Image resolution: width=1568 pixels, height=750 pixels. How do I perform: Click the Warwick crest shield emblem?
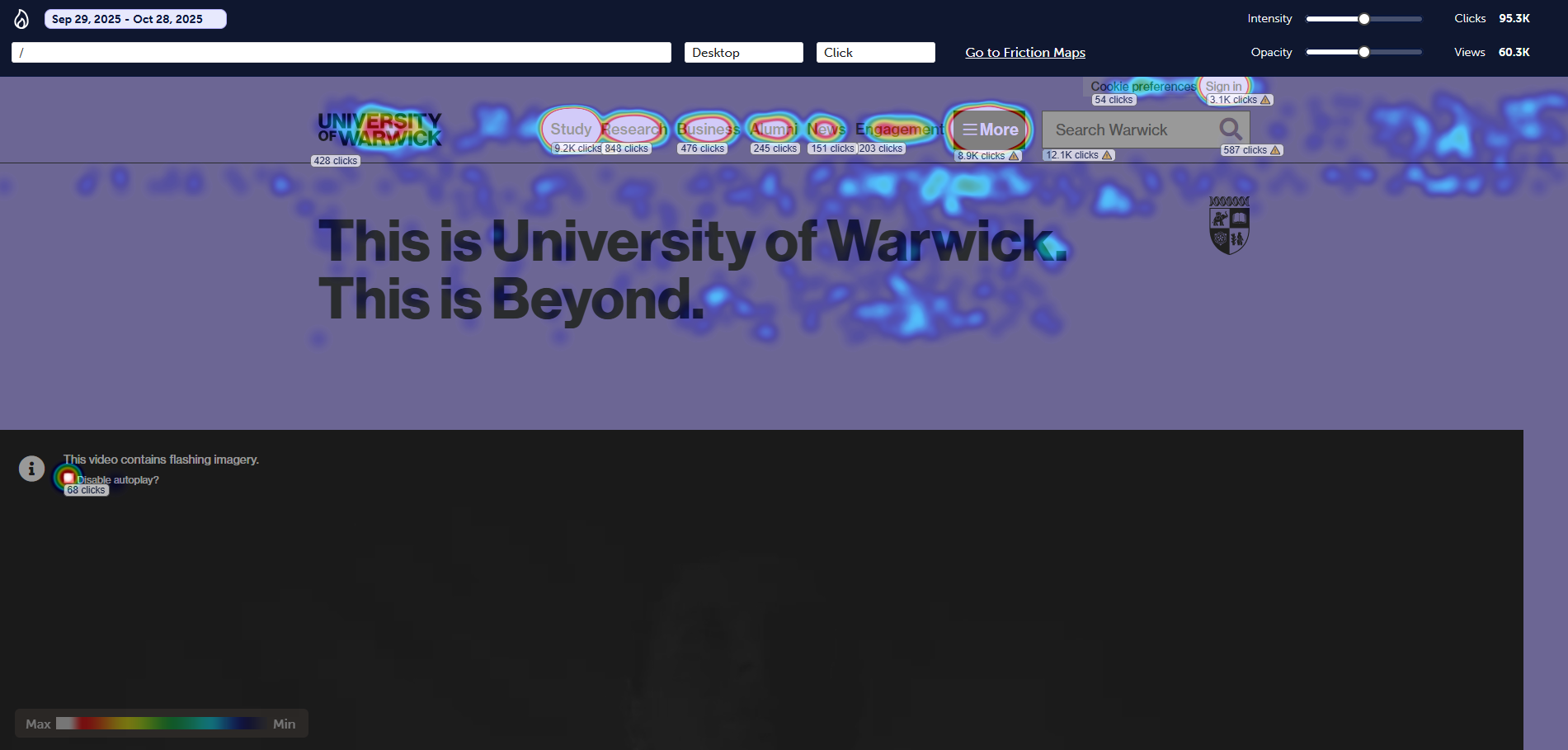tap(1229, 226)
